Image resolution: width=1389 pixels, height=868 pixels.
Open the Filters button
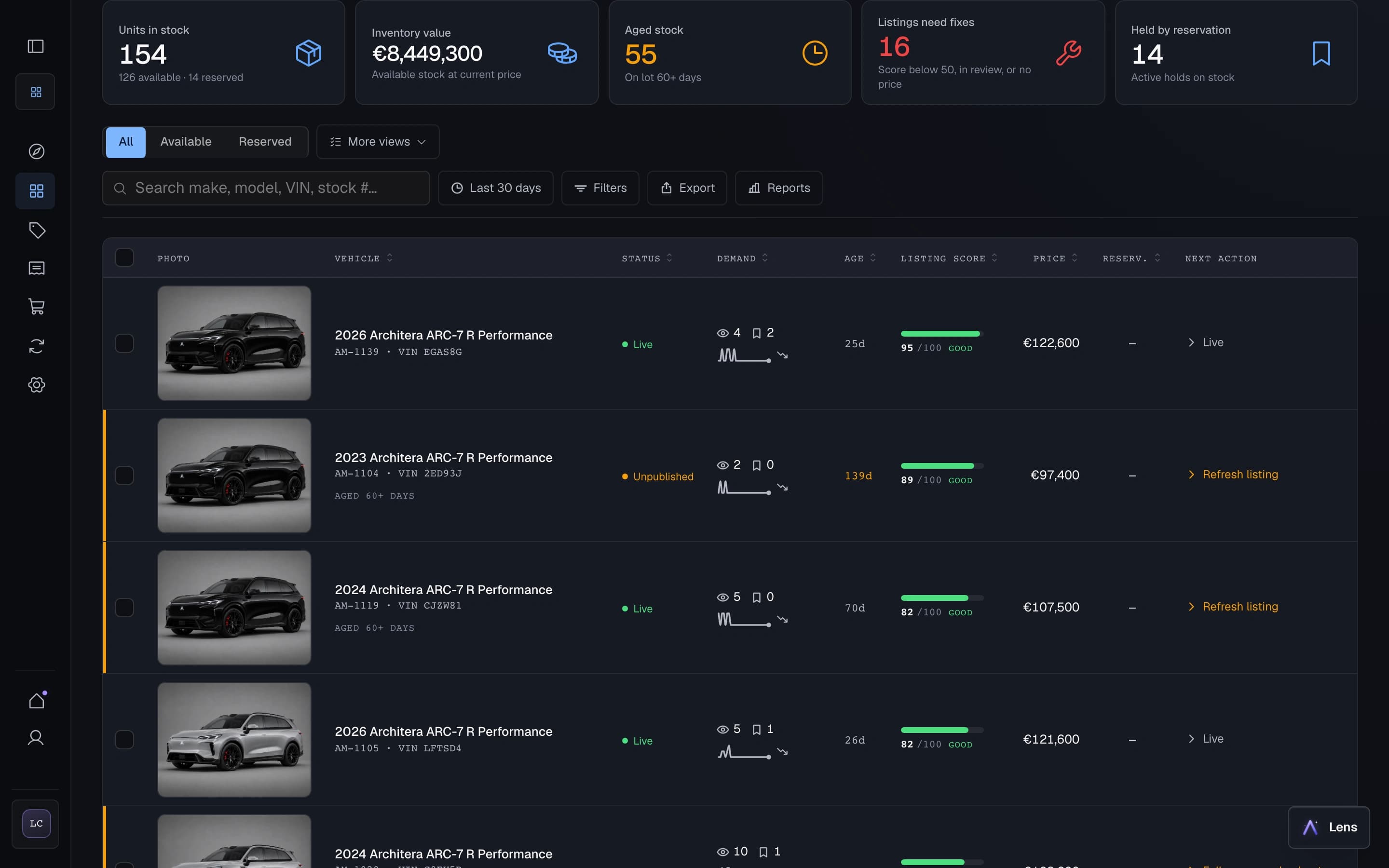pyautogui.click(x=600, y=188)
